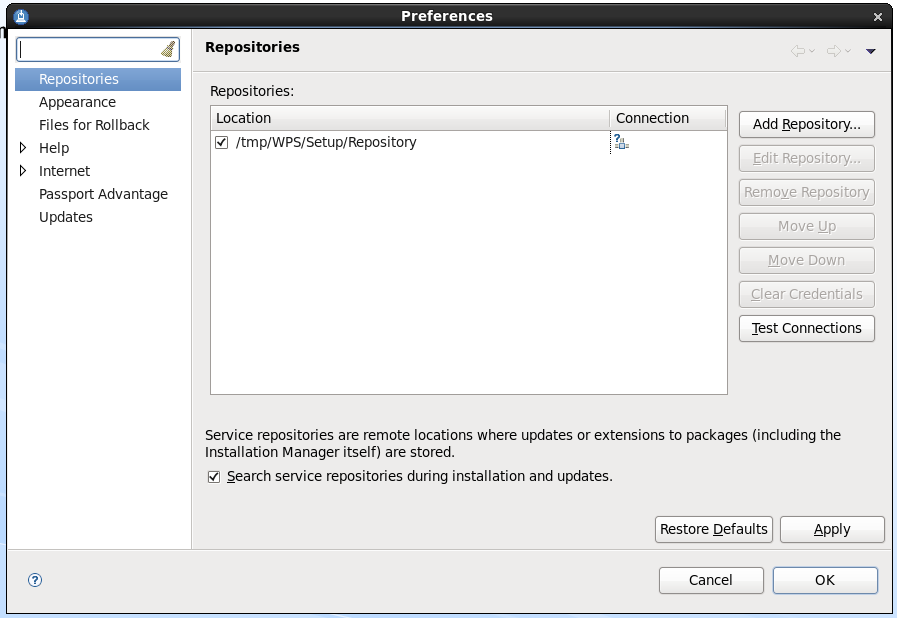Click the back navigation arrow icon

(798, 51)
